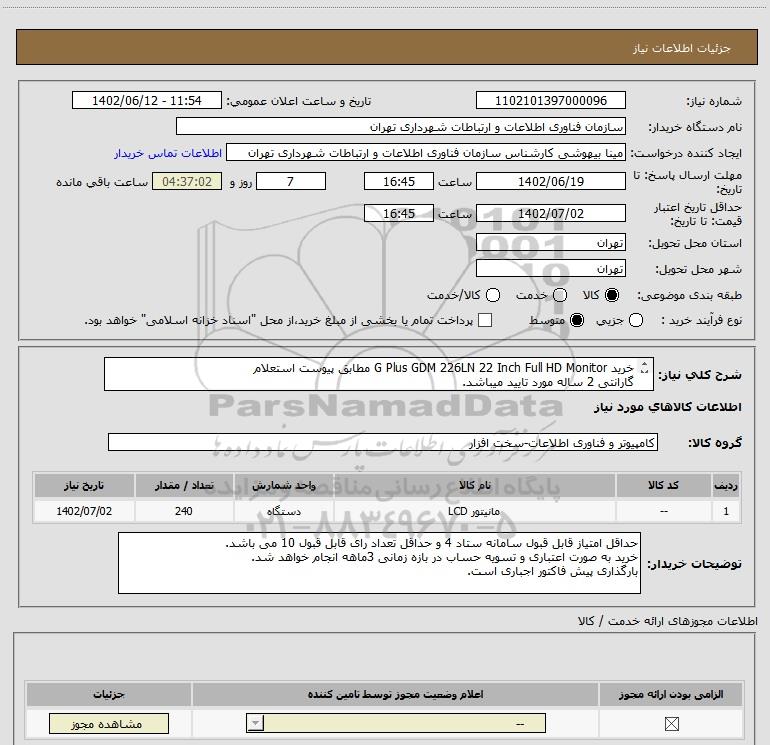
Task: Click the need date cell 1402/07/02
Action: click(x=84, y=511)
